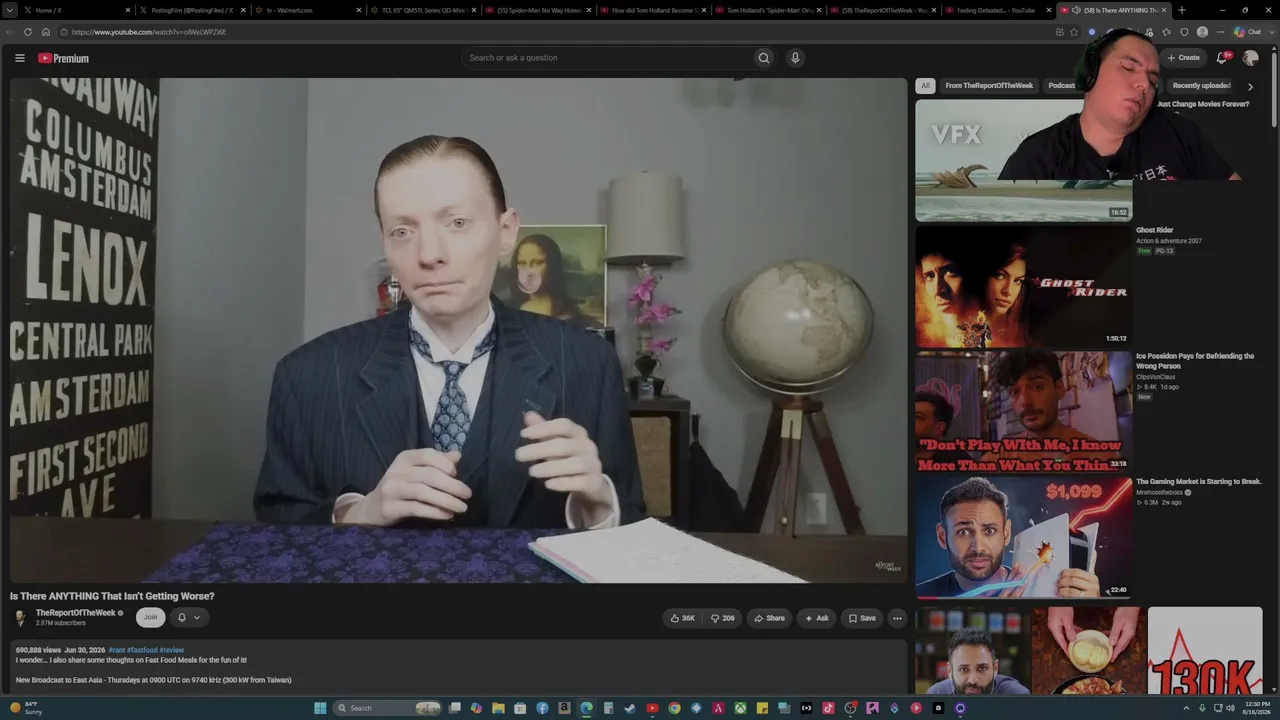Start voice search with the microphone icon
This screenshot has width=1280, height=720.
[795, 58]
